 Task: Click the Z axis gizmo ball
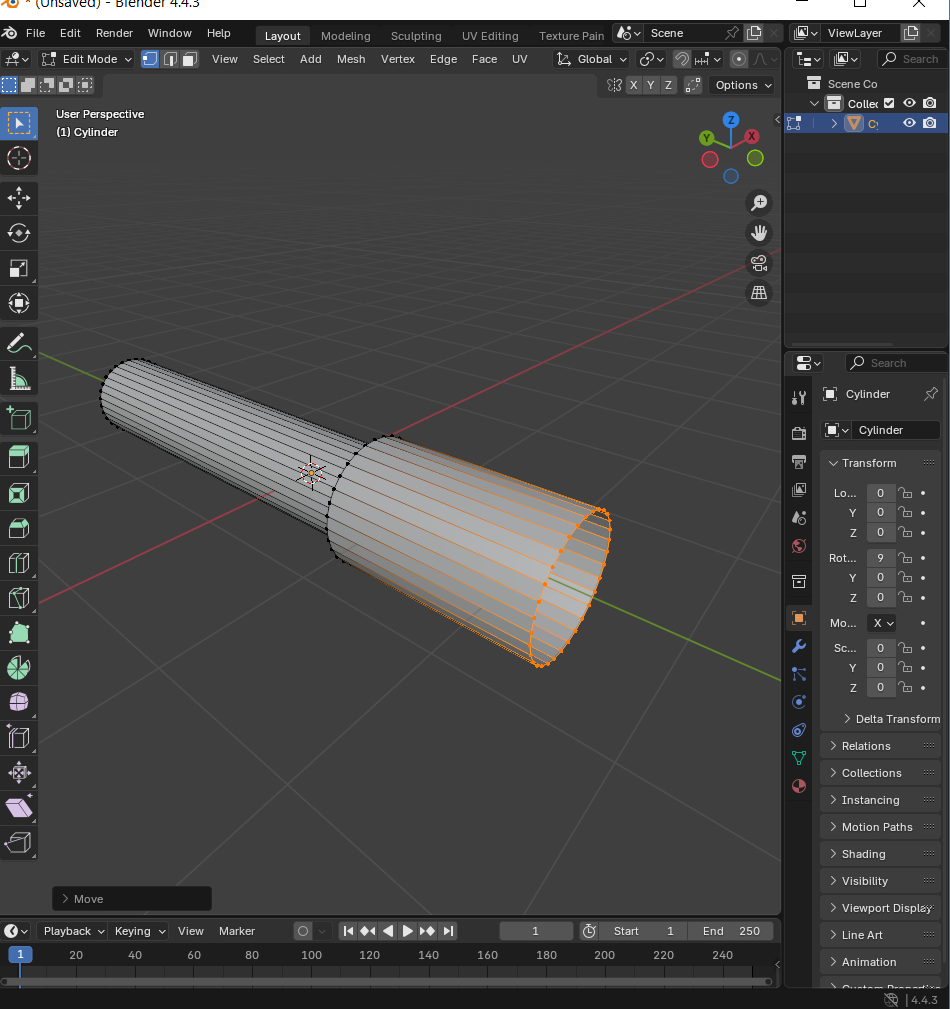[731, 120]
